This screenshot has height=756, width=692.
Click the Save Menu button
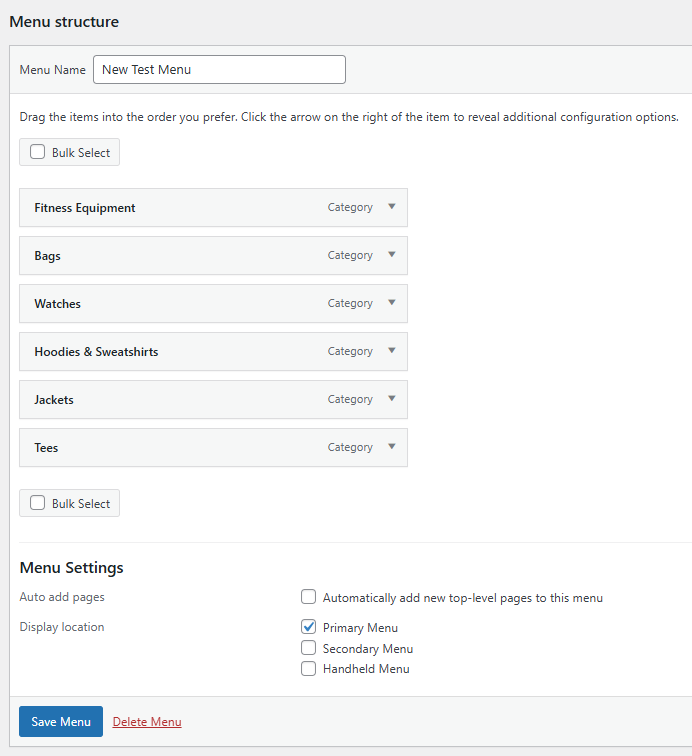(61, 722)
